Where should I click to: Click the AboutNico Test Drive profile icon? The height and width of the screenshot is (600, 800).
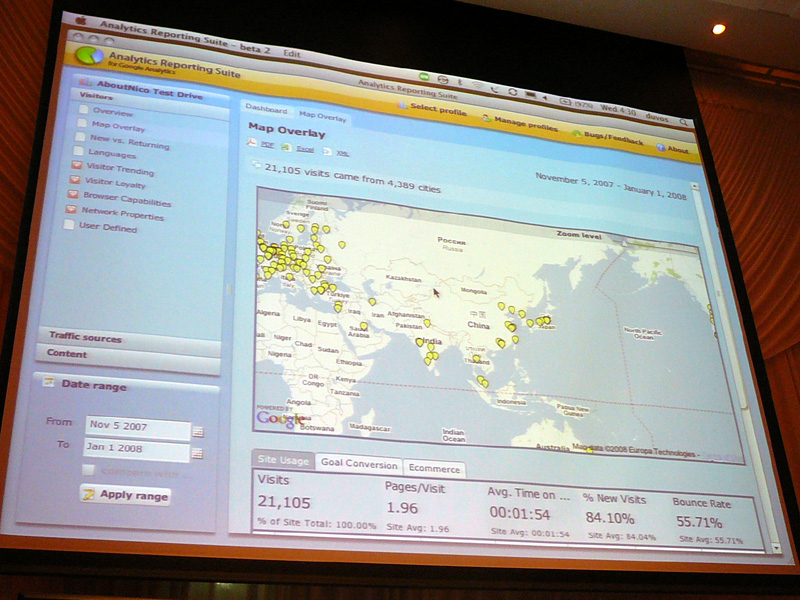[85, 82]
